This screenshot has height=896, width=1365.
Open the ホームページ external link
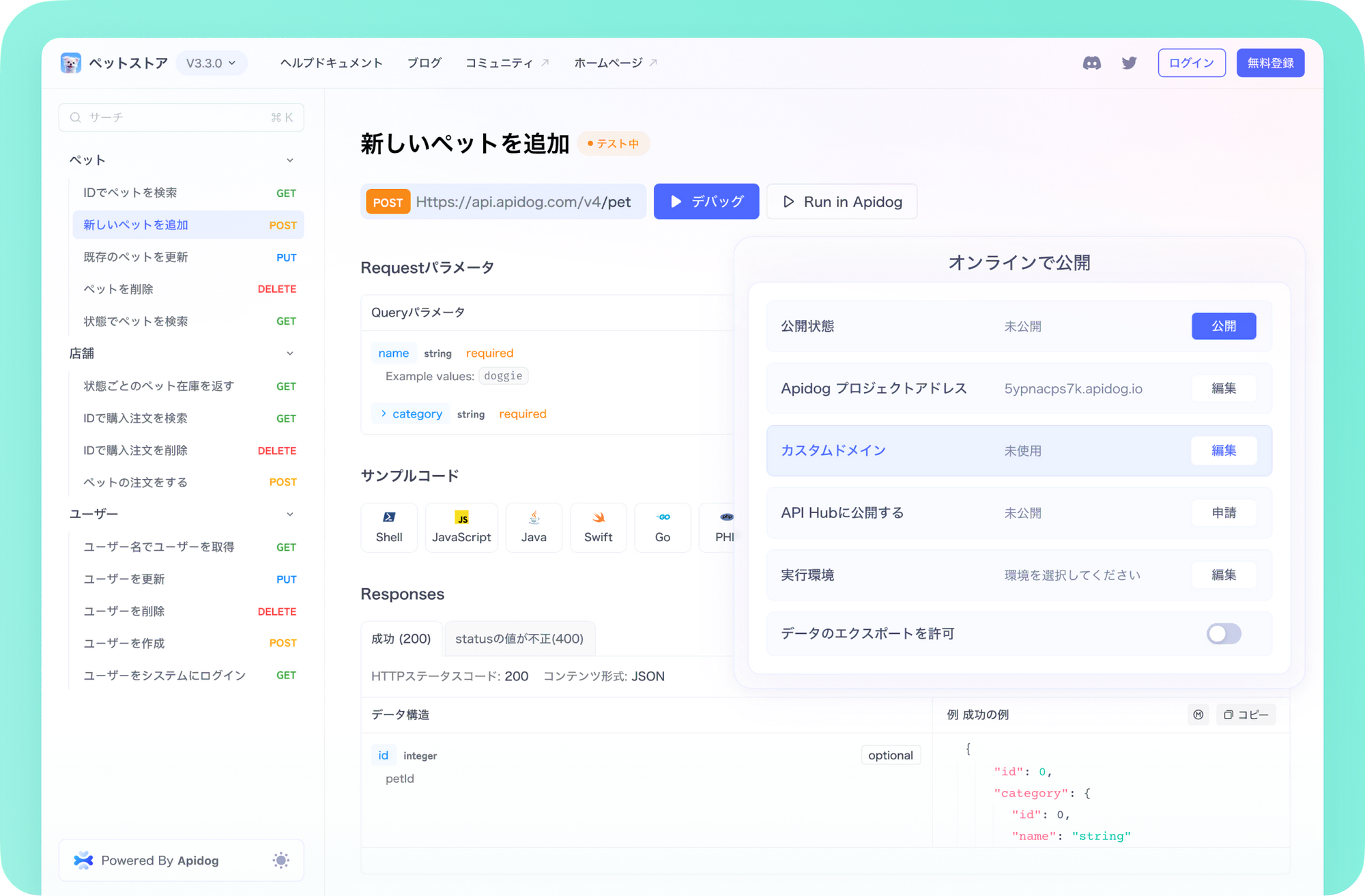[616, 63]
